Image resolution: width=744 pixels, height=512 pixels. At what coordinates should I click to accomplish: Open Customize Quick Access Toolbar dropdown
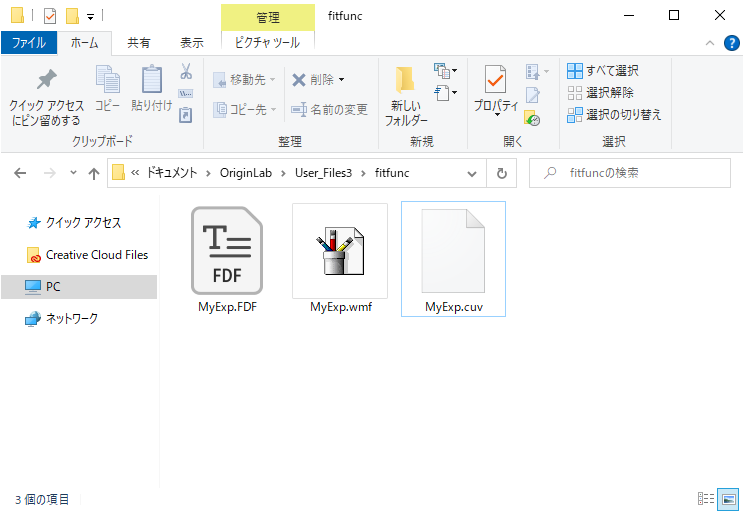click(90, 17)
